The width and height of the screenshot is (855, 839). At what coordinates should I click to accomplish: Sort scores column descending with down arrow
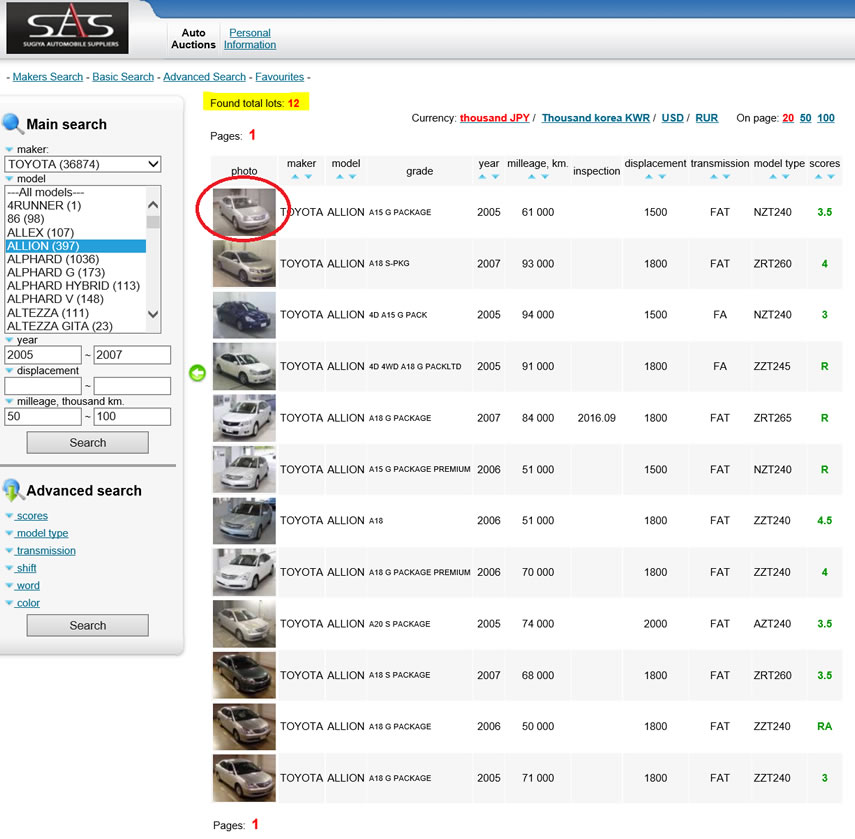[831, 177]
